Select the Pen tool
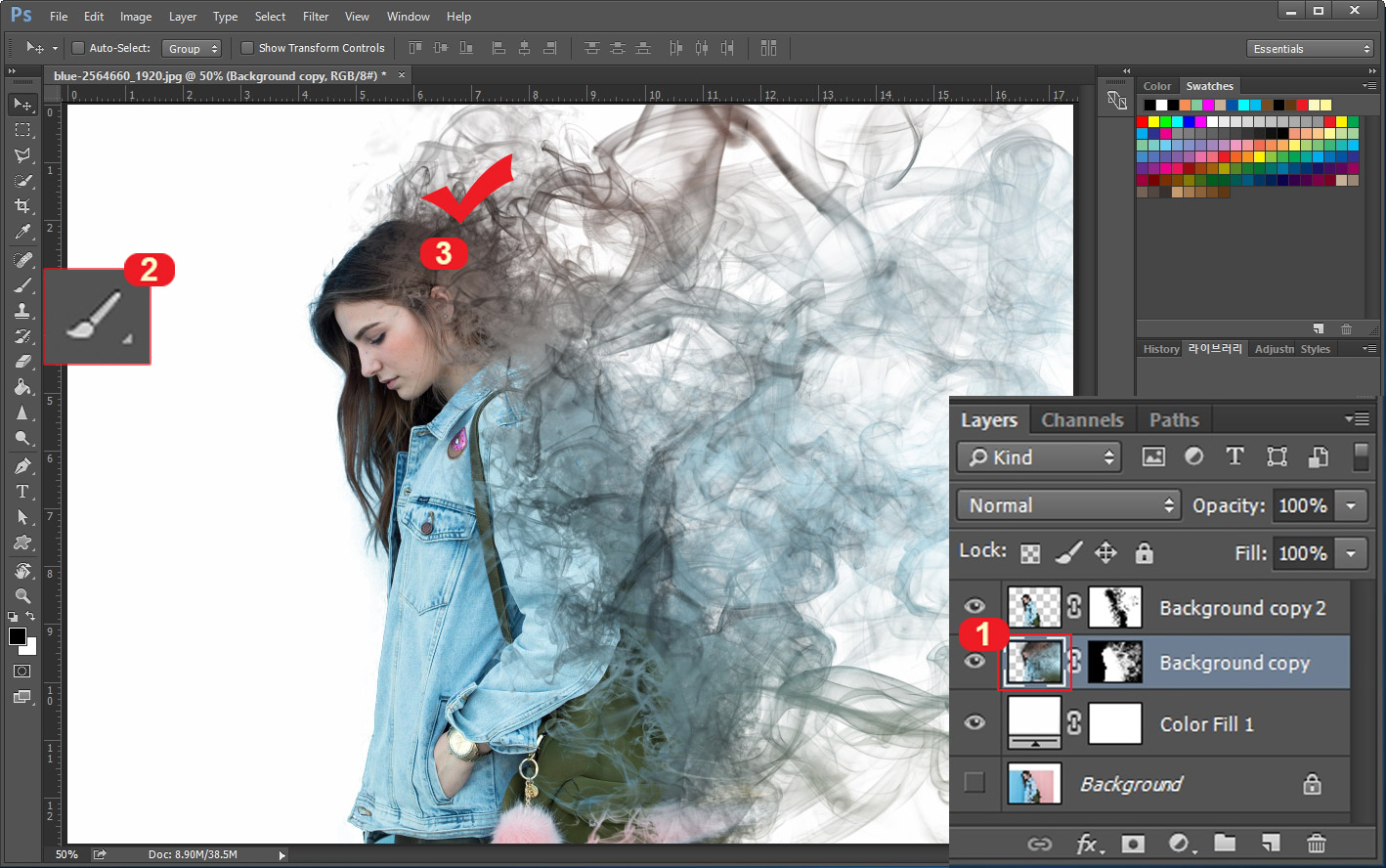The height and width of the screenshot is (868, 1386). click(x=22, y=466)
